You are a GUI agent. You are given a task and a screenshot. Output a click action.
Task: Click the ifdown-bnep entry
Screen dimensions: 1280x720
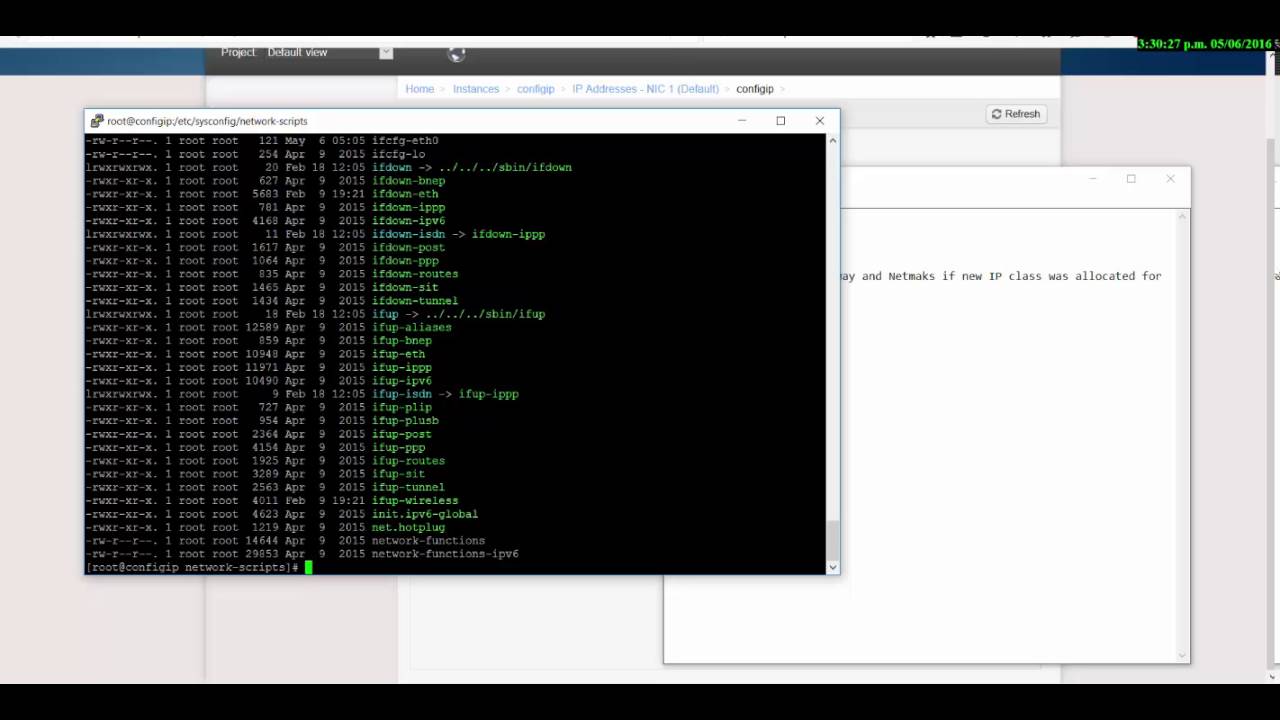pyautogui.click(x=408, y=181)
